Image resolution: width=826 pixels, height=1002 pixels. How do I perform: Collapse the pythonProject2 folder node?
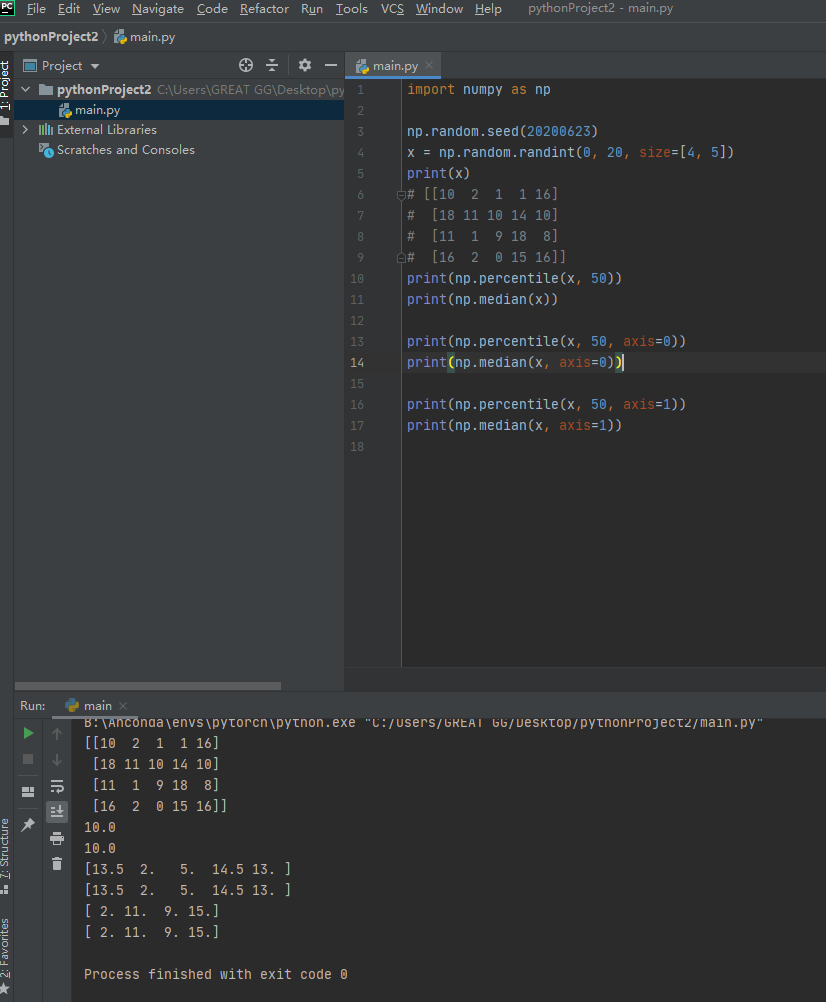25,89
